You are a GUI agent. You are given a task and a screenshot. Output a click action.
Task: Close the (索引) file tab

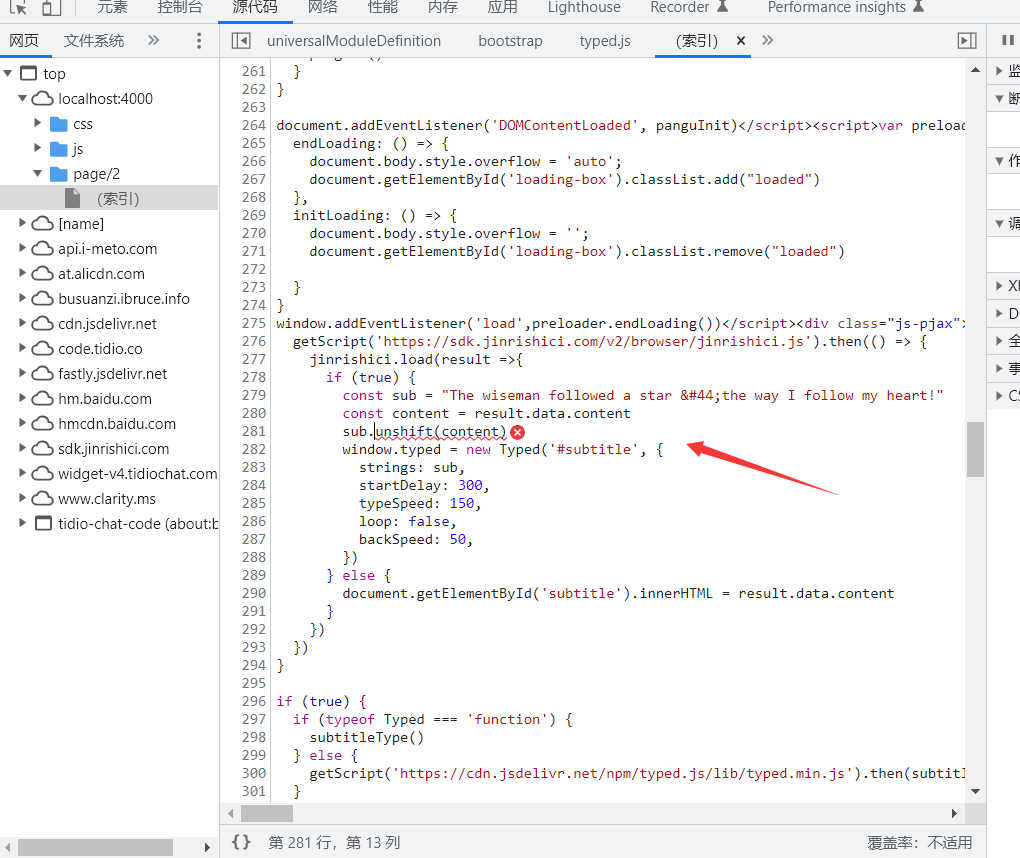point(741,41)
